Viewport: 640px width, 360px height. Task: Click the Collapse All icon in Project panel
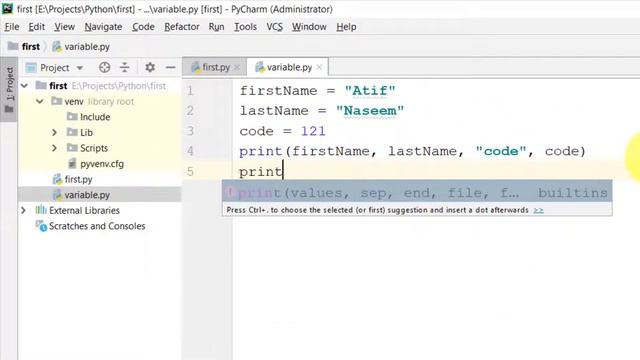click(124, 67)
